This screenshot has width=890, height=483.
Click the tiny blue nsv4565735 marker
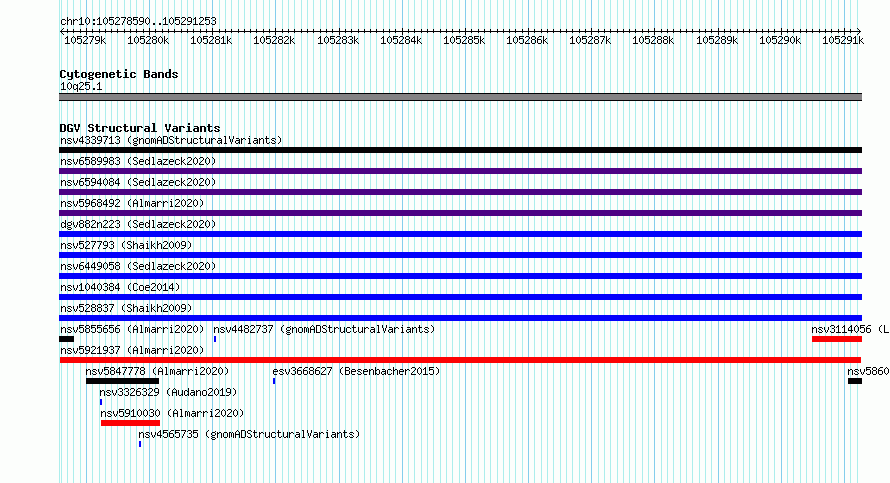coord(140,444)
